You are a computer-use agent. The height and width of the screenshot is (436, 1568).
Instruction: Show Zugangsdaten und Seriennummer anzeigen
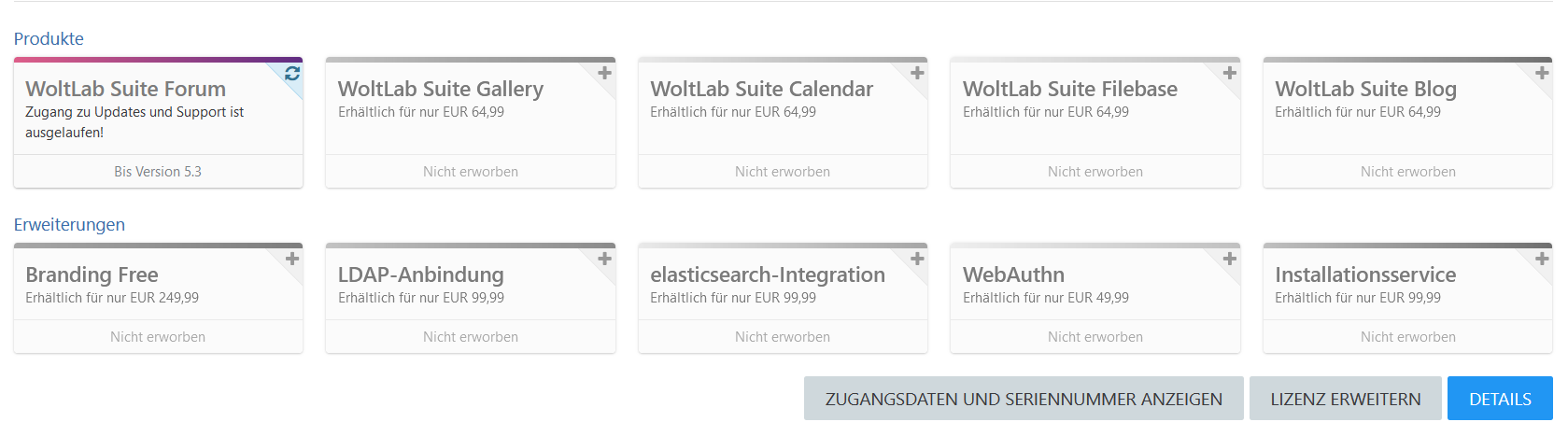pos(1024,399)
